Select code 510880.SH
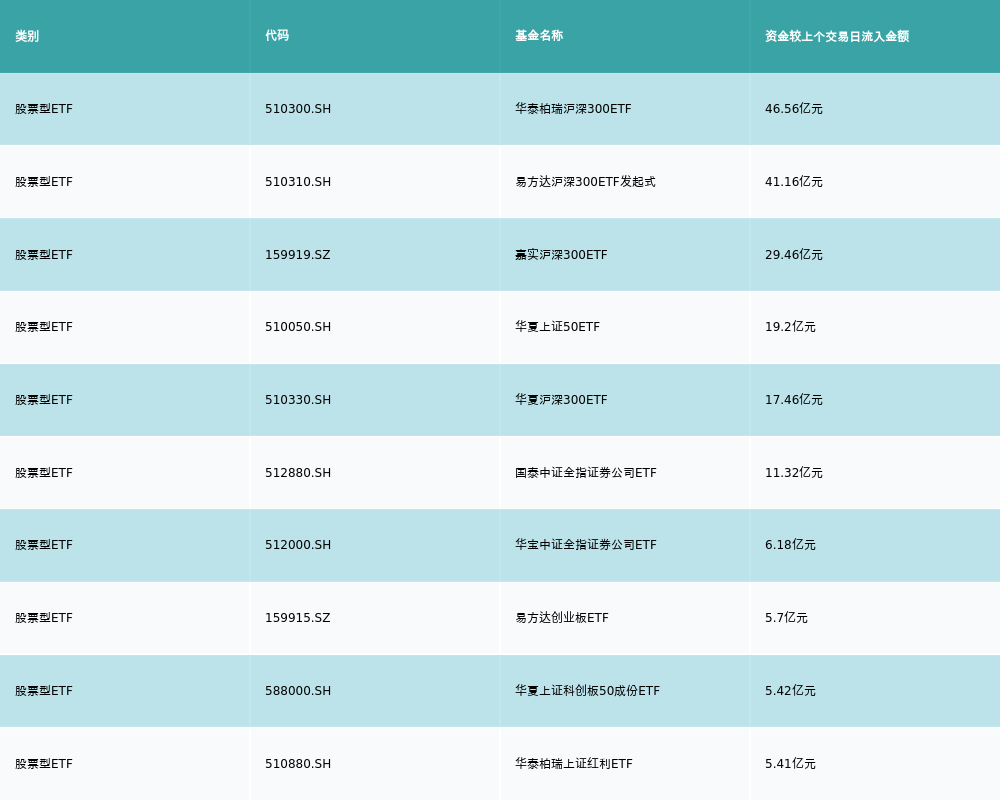This screenshot has width=1000, height=800. [298, 764]
